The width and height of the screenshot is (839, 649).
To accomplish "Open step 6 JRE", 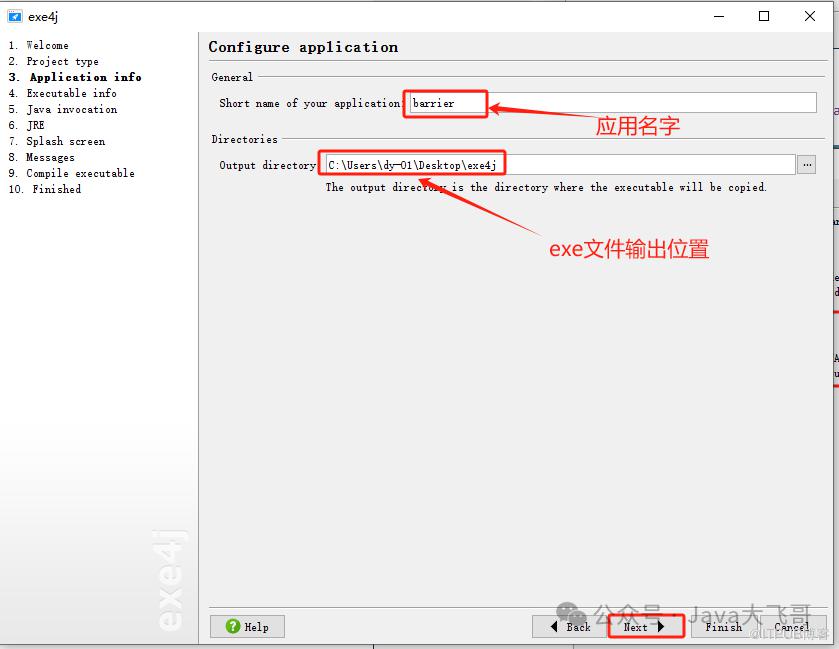I will point(26,125).
